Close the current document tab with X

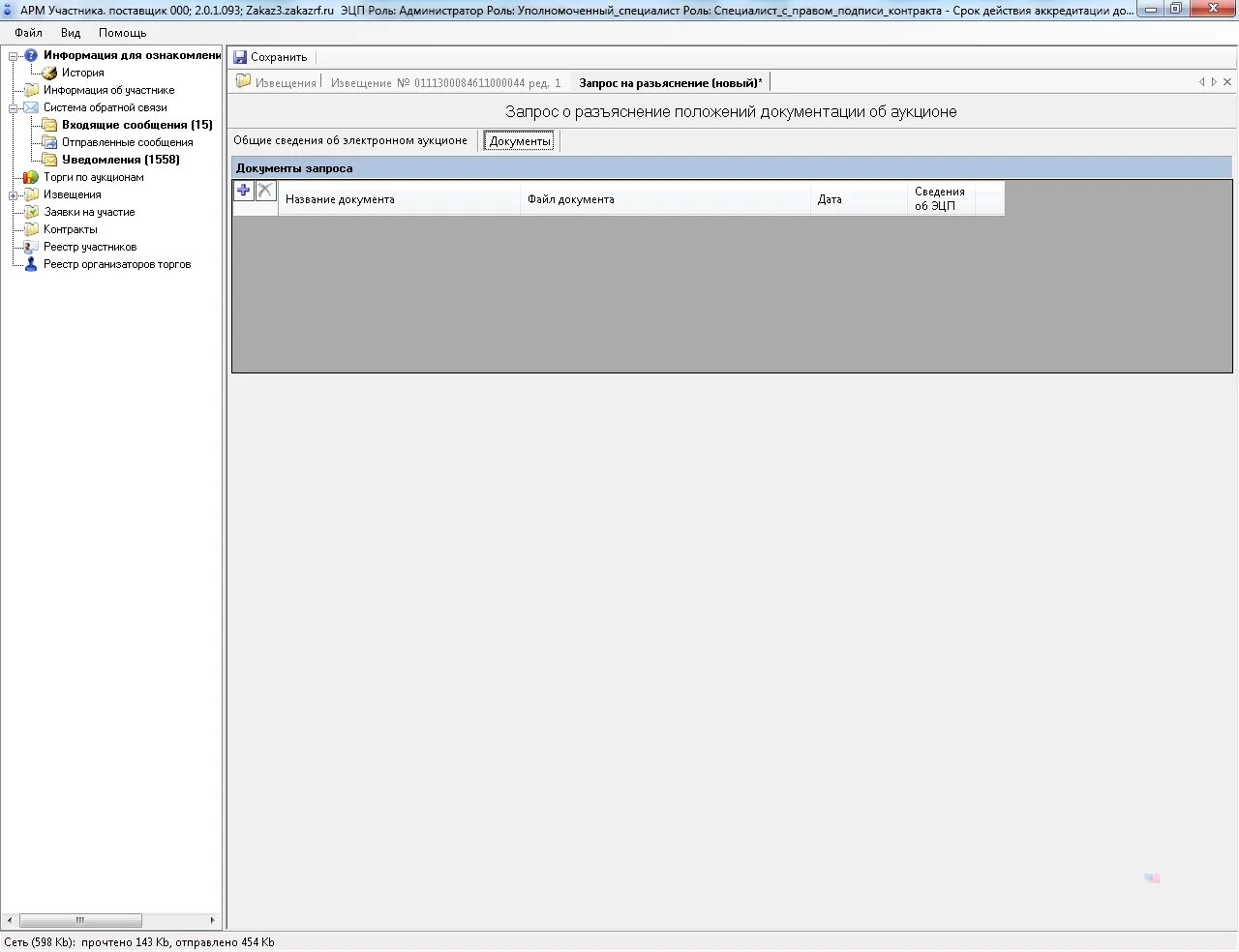coord(1227,82)
